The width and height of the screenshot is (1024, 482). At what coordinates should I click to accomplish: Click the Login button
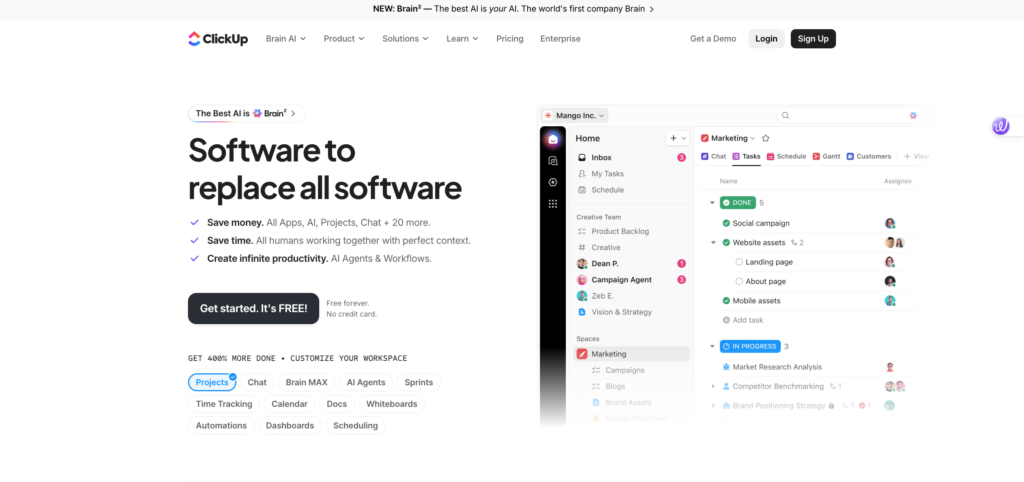[766, 39]
